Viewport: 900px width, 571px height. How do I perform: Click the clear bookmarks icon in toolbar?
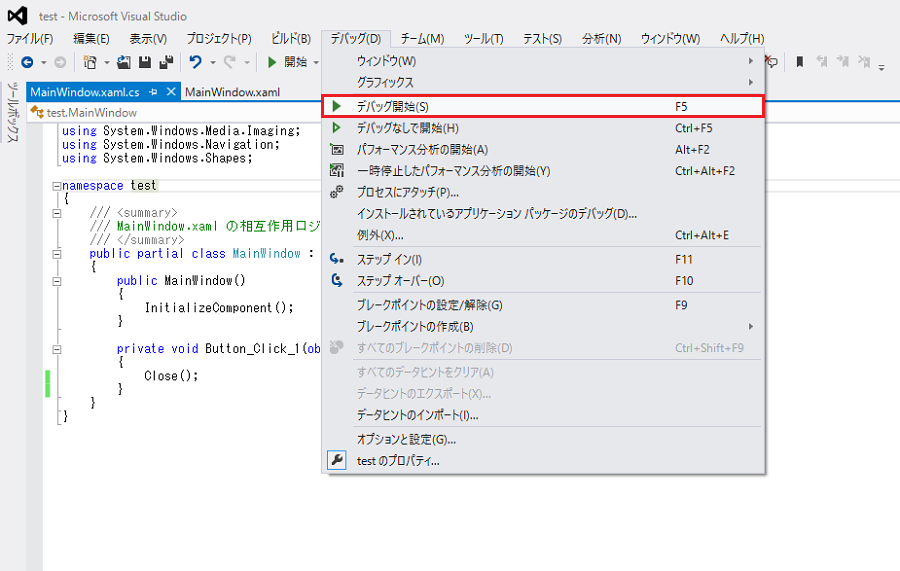pyautogui.click(x=864, y=62)
